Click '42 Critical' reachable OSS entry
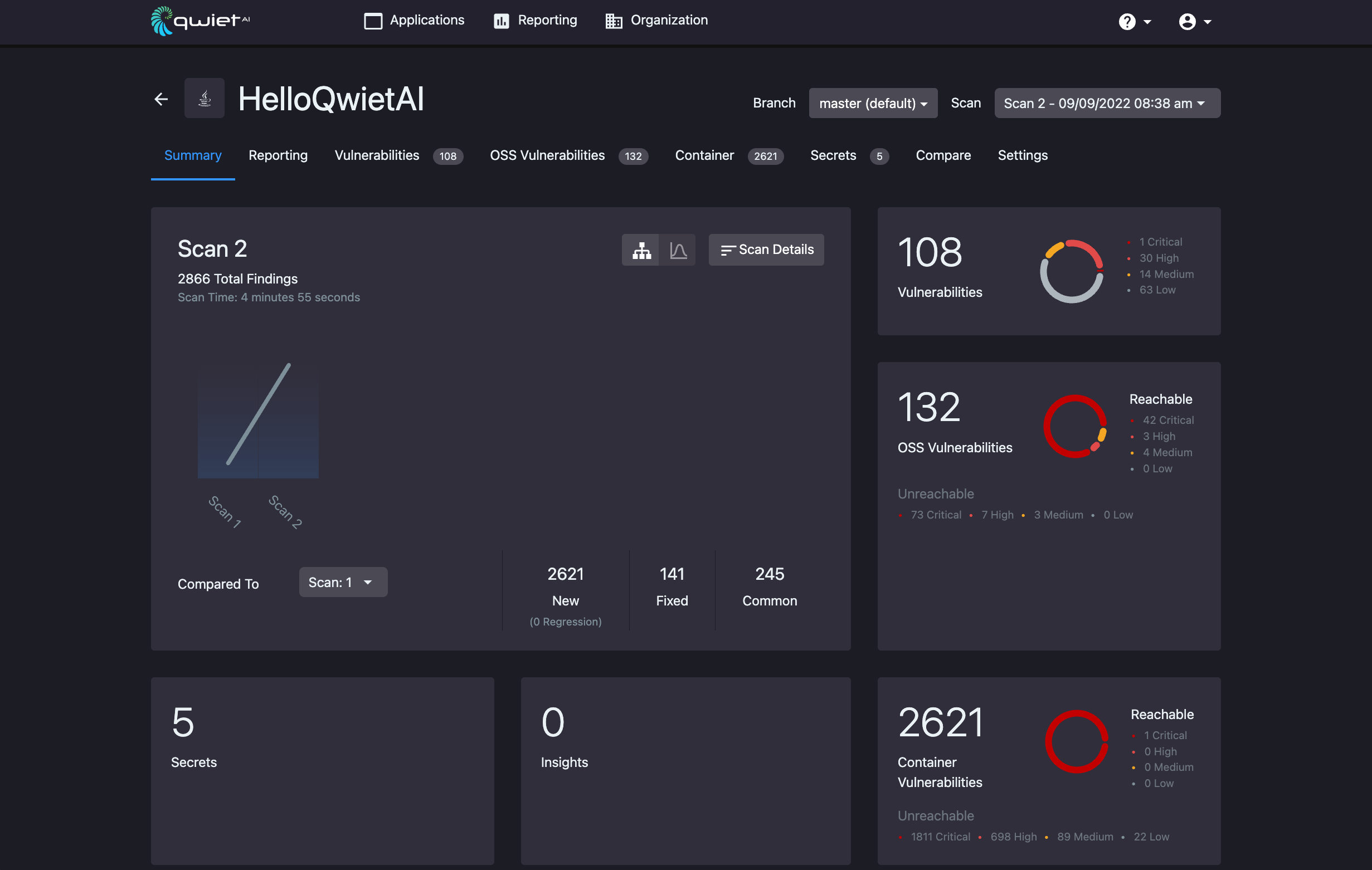Screen dimensions: 1372x870 pyautogui.click(x=1168, y=420)
